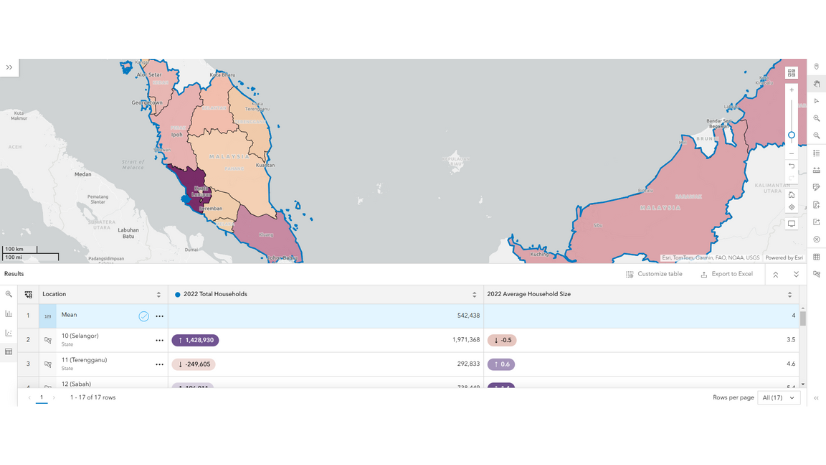The image size is (826, 465).
Task: Click the map zoom in plus button
Action: point(791,90)
